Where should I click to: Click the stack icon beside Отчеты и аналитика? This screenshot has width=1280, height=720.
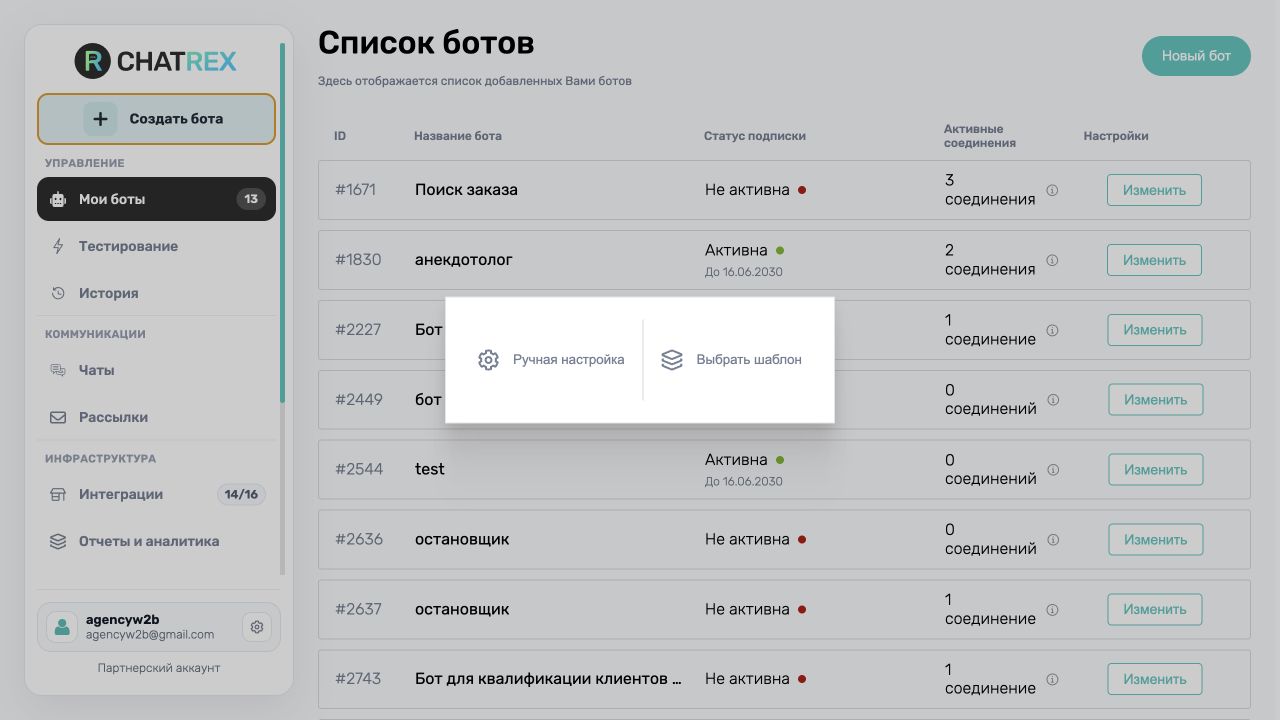click(58, 541)
